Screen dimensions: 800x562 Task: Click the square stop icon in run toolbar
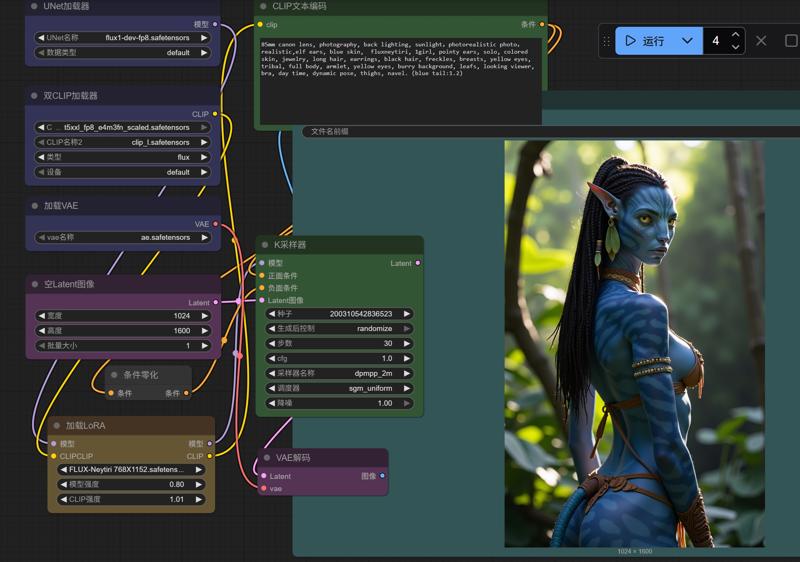coord(791,41)
